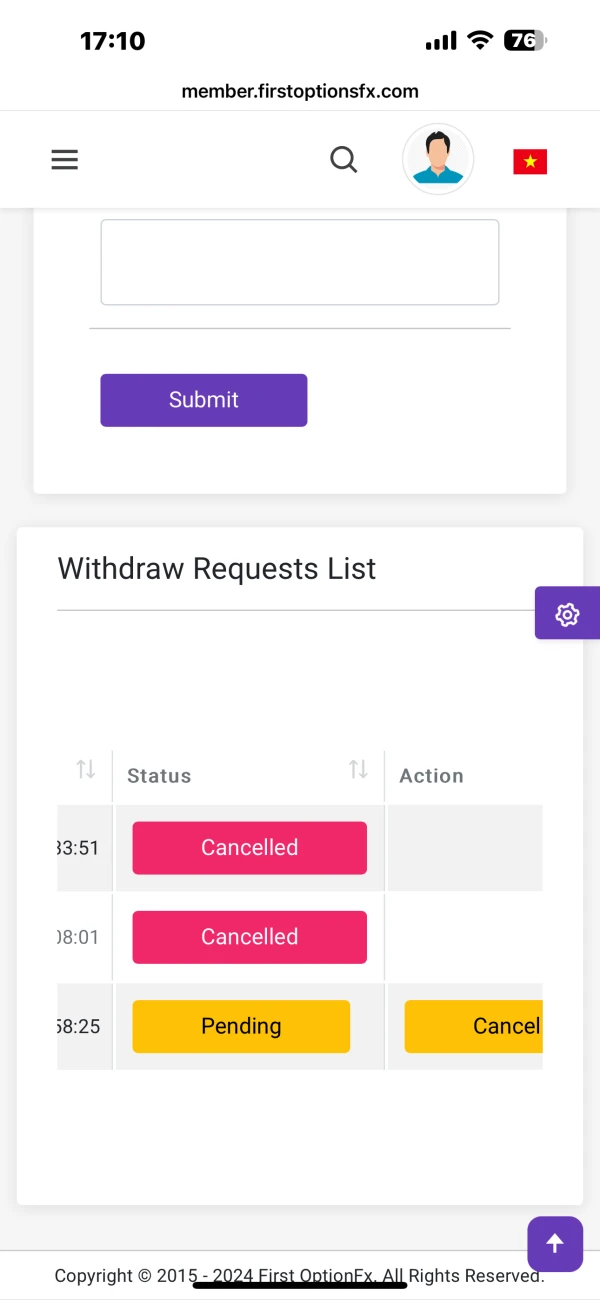Open the purple settings gear panel

pos(567,614)
